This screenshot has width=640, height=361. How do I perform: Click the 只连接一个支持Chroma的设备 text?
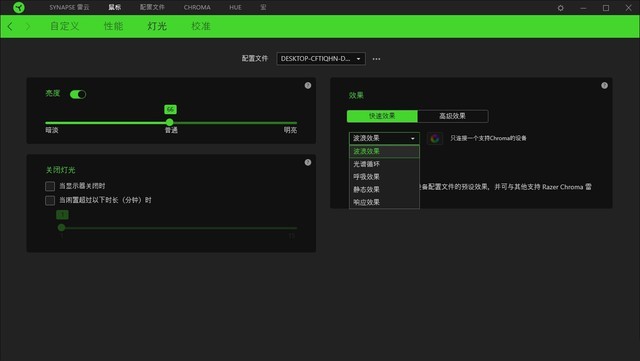[488, 138]
